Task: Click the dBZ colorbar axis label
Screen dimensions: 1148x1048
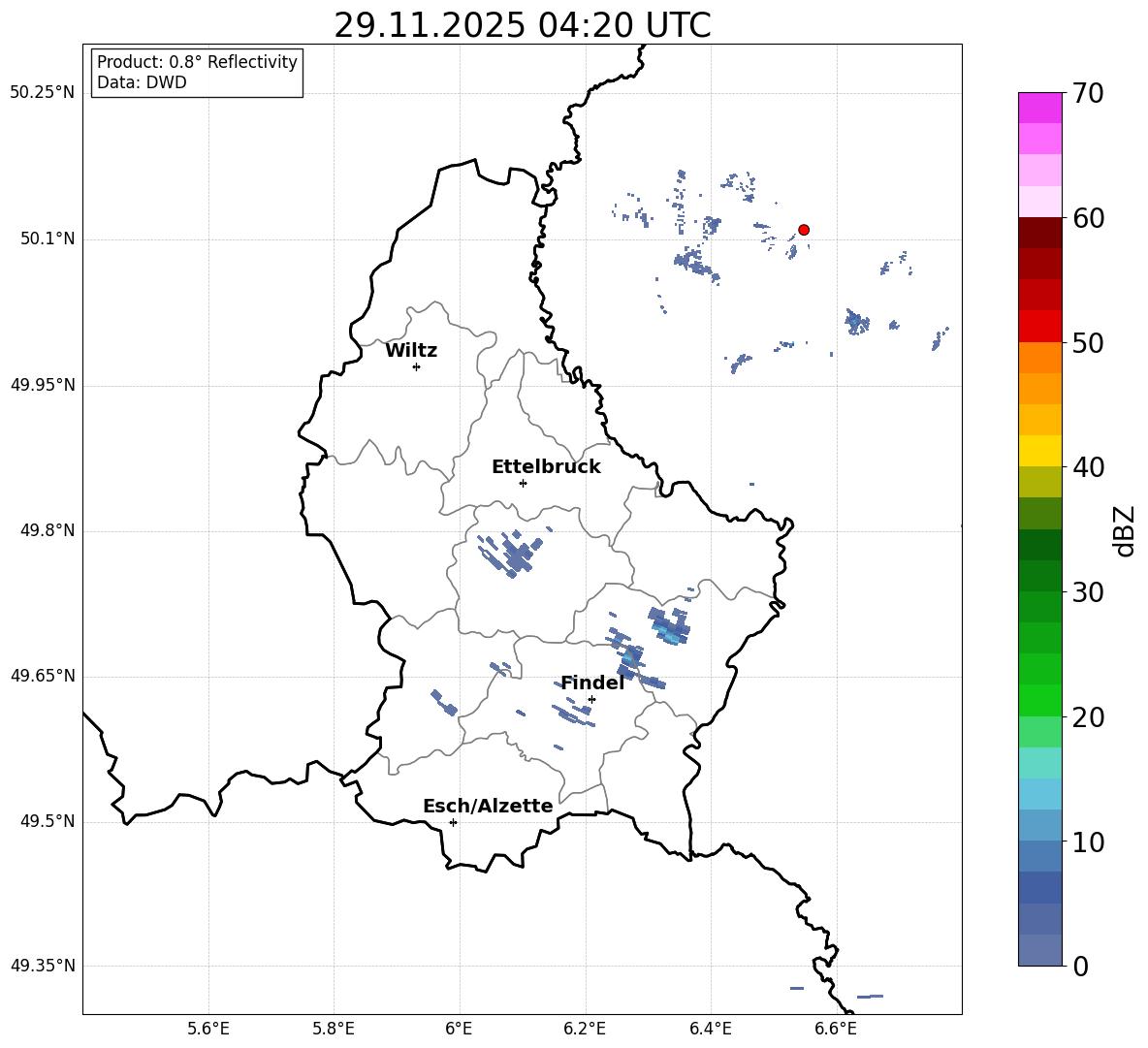Action: 1124,530
